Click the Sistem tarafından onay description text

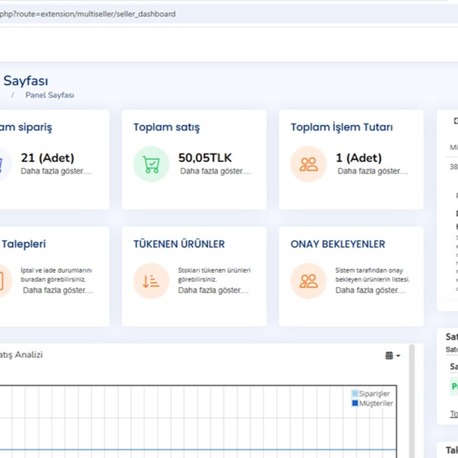click(372, 275)
